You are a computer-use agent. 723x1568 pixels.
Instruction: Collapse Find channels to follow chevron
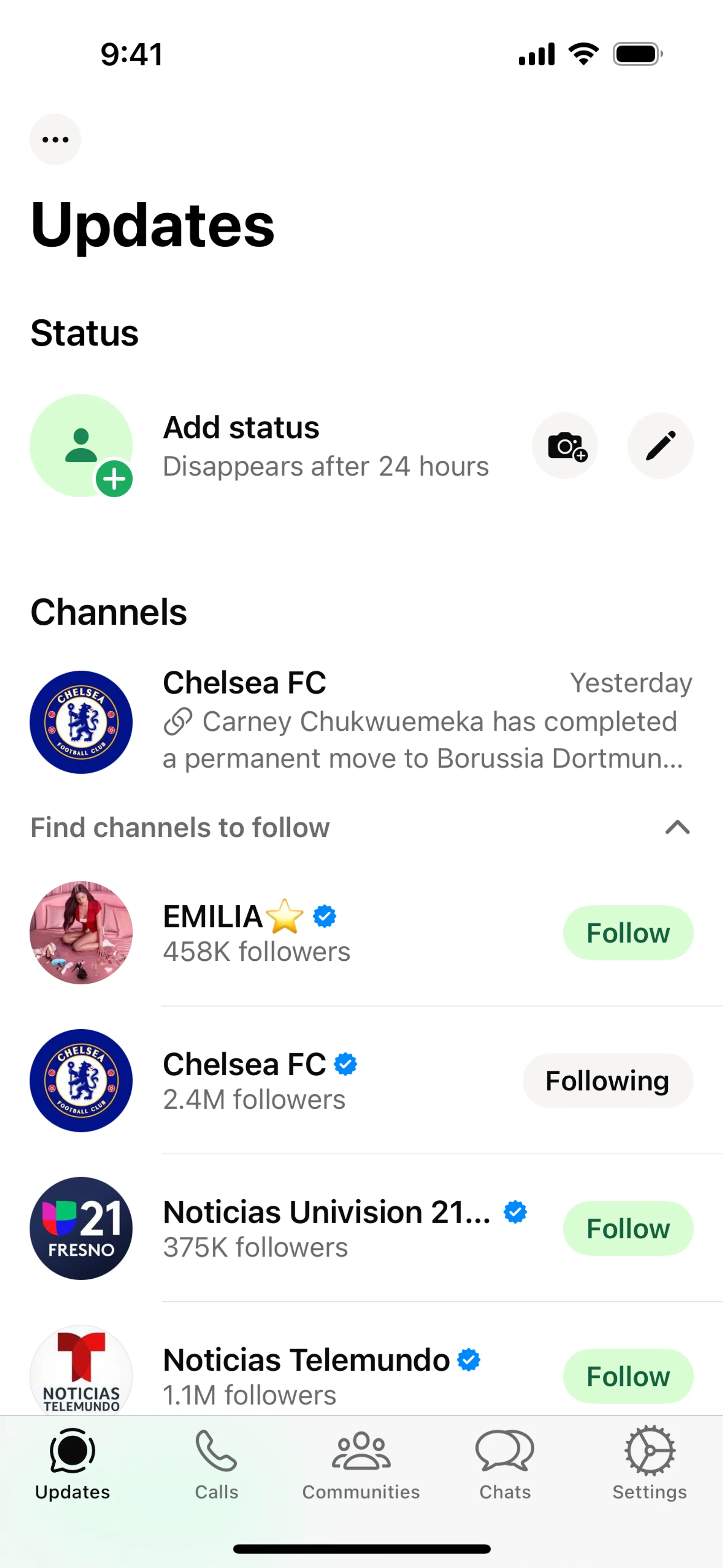coord(677,827)
